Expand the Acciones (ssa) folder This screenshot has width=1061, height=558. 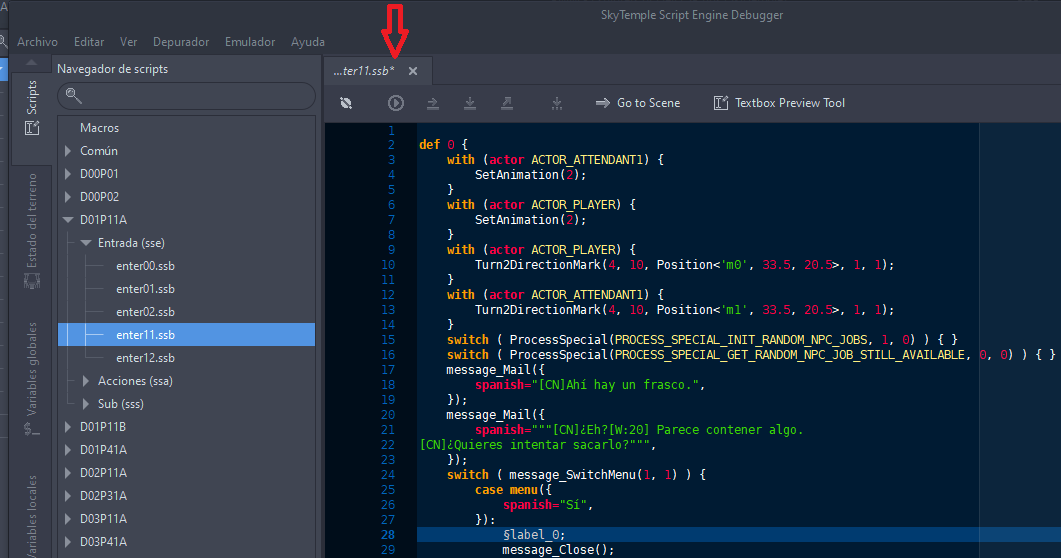[86, 381]
